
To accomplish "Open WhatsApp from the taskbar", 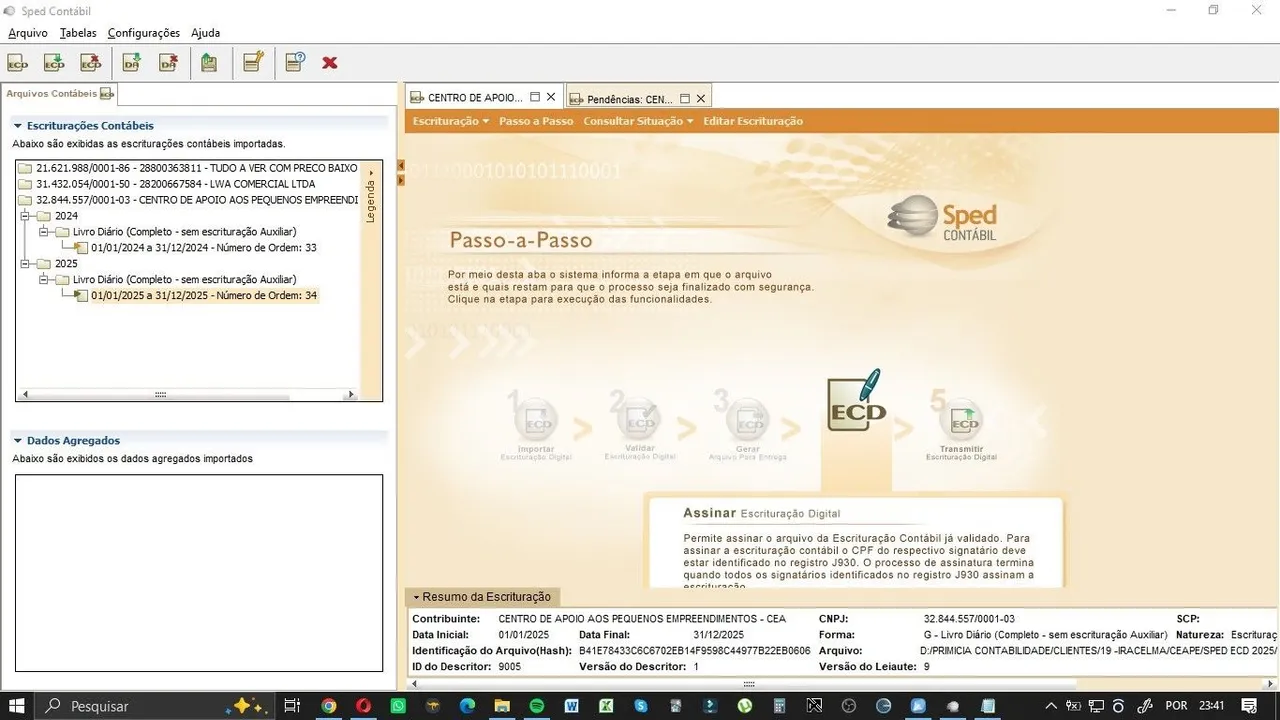I will tap(398, 706).
